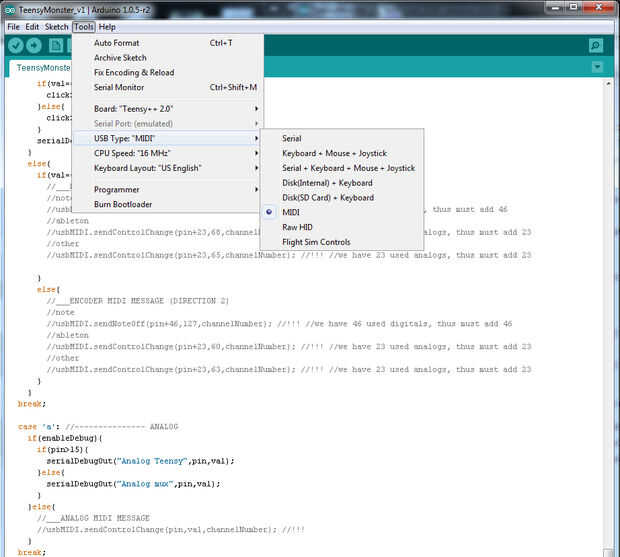The width and height of the screenshot is (620, 557).
Task: Click code line "case 'a':" ANALOG
Action: point(98,427)
